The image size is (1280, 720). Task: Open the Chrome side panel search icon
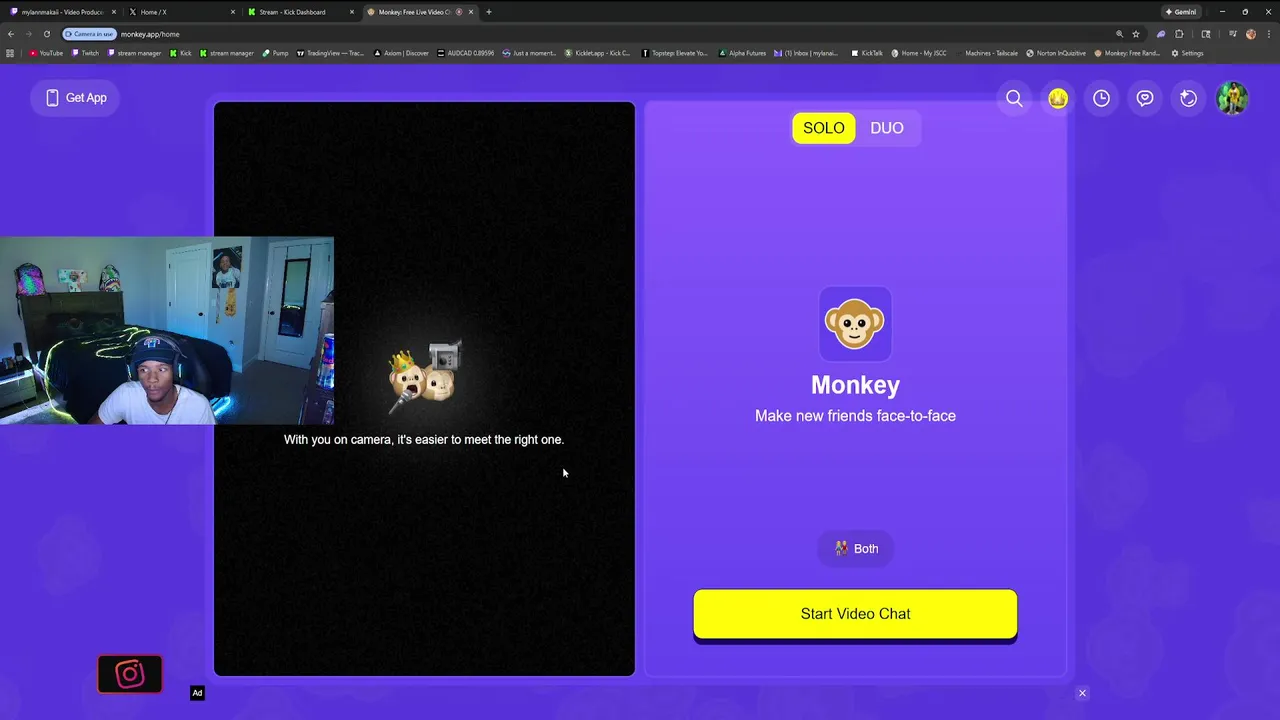pos(1206,34)
